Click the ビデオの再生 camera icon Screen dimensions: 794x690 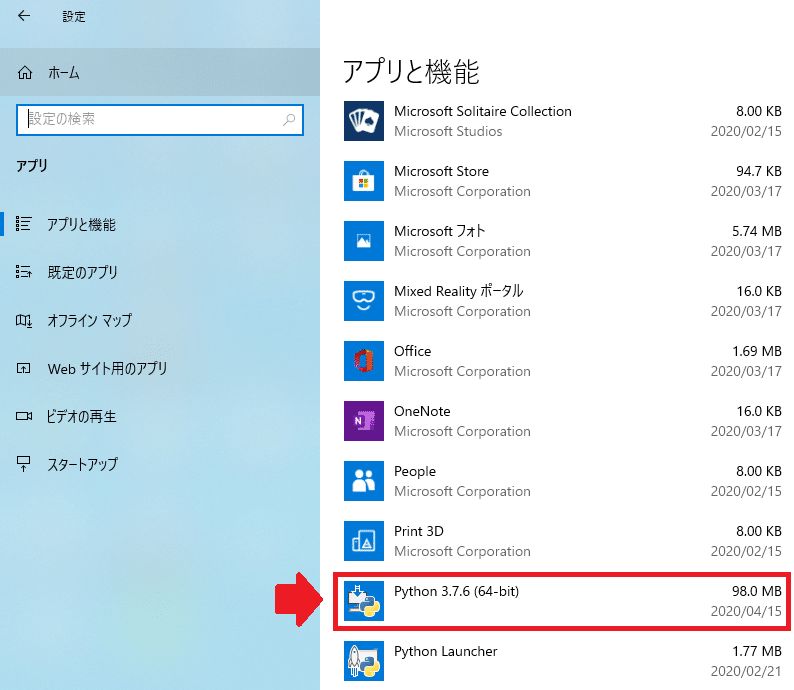[x=23, y=416]
